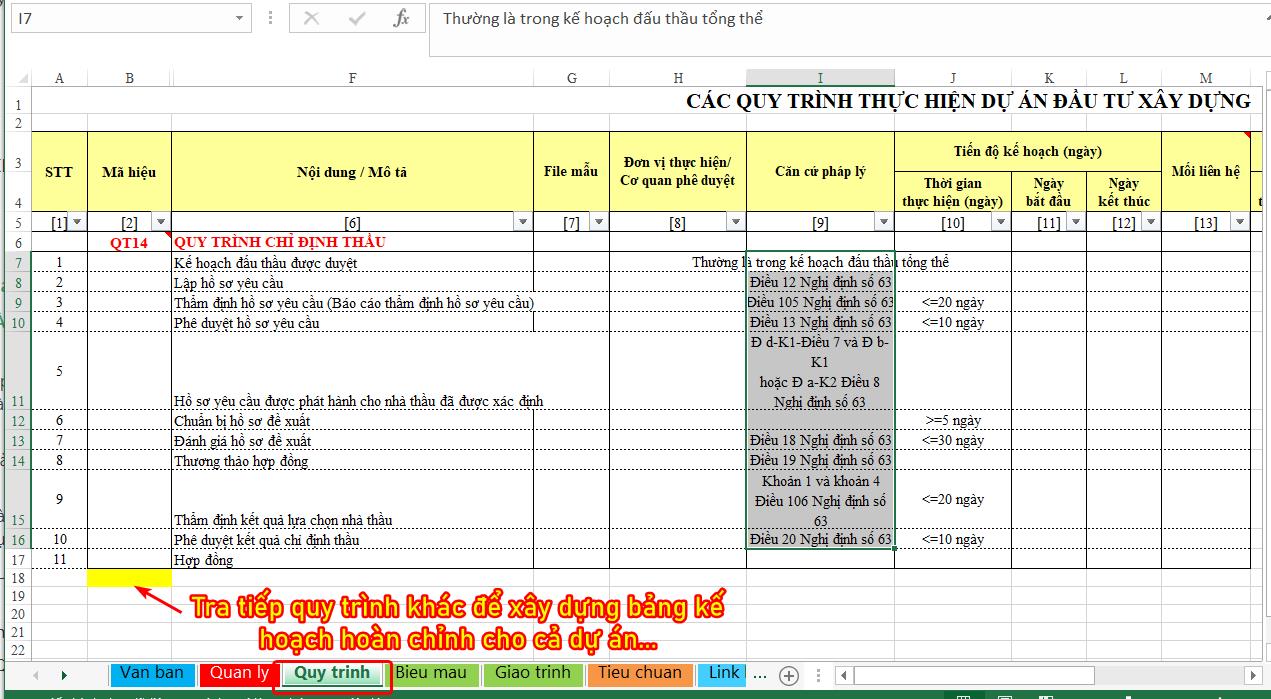Open the Name Box dropdown arrow
Viewport: 1271px width, 699px height.
coord(239,18)
